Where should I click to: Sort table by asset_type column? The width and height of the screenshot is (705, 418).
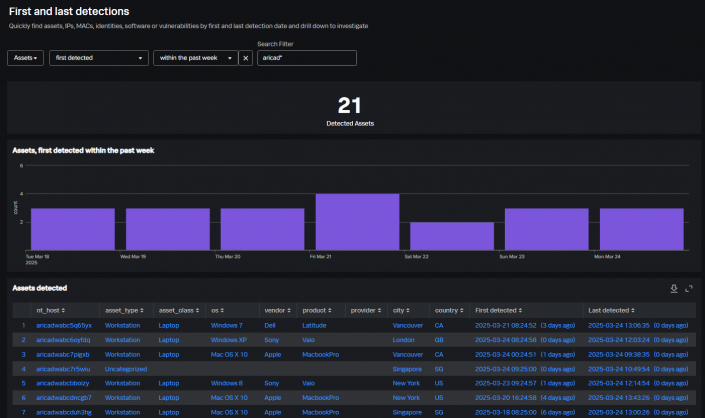(x=124, y=311)
